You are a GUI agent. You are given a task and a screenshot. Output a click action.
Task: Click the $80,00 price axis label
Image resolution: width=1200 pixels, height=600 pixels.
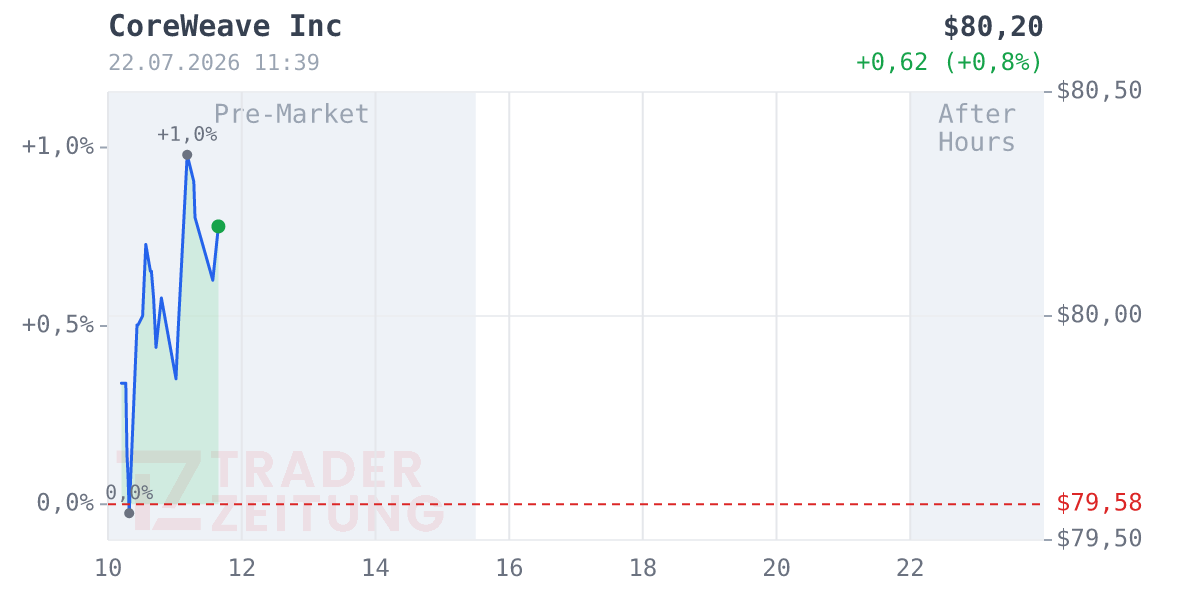(1099, 315)
